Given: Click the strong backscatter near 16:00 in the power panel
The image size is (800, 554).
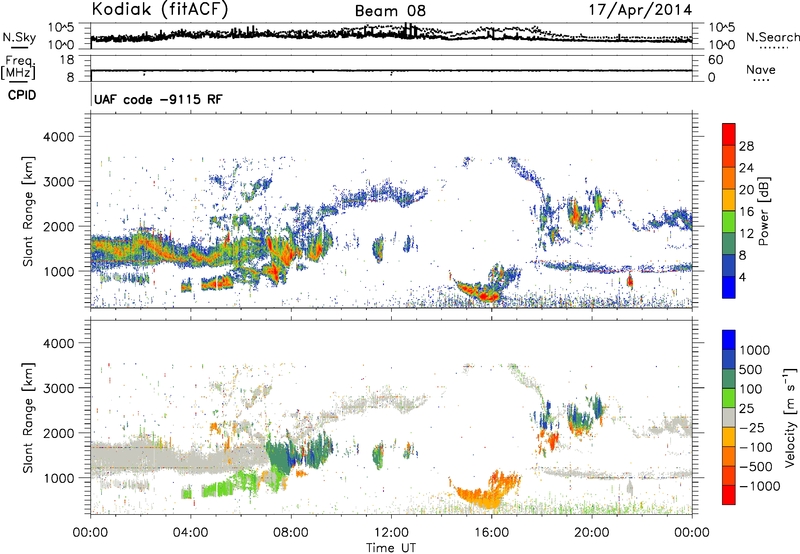Looking at the screenshot, I should pos(482,292).
